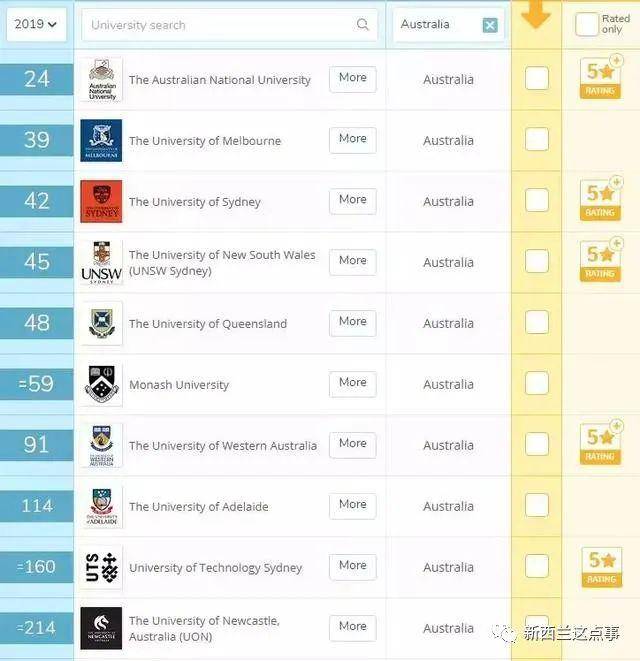Open the University of Newcastle logo
The height and width of the screenshot is (661, 640).
click(101, 628)
